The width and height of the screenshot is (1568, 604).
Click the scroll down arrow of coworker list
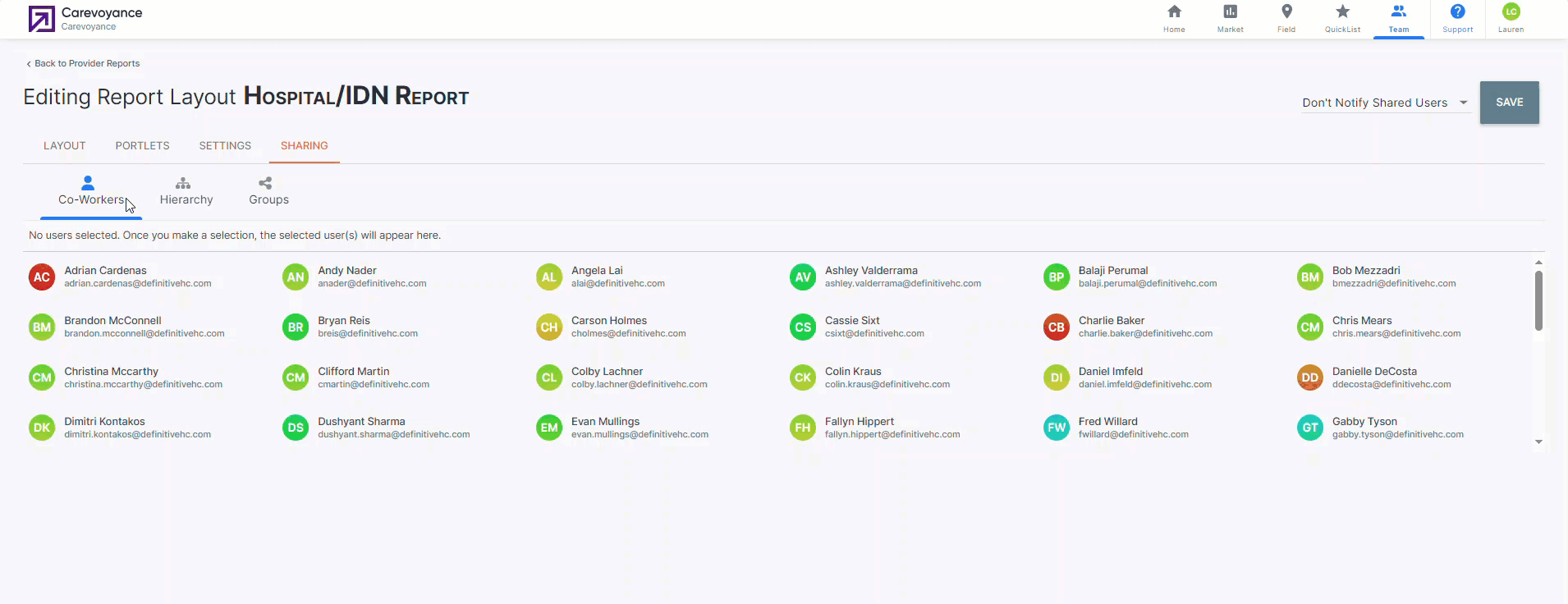pyautogui.click(x=1538, y=442)
